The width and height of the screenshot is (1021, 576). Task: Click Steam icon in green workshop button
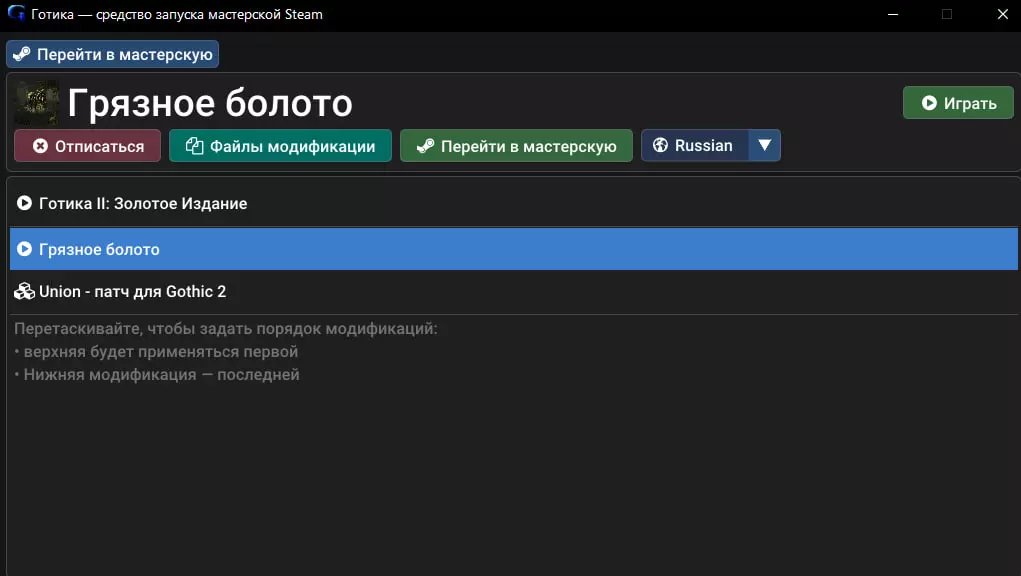click(425, 146)
